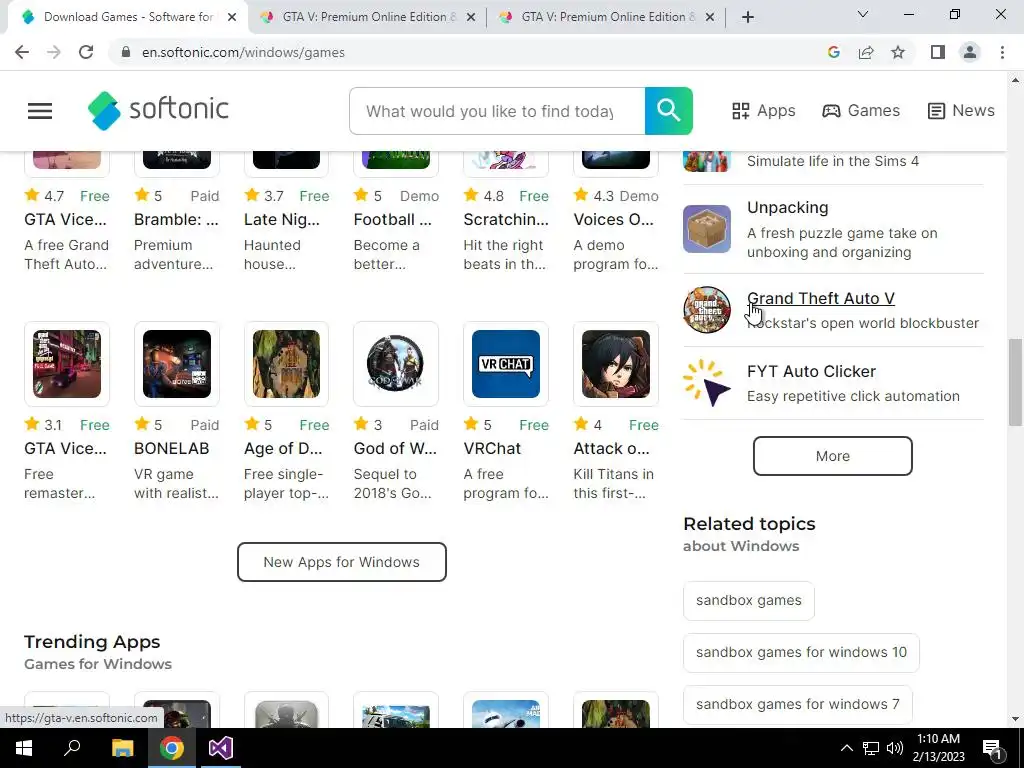The height and width of the screenshot is (768, 1024).
Task: Open the Chrome profile avatar
Action: [970, 52]
